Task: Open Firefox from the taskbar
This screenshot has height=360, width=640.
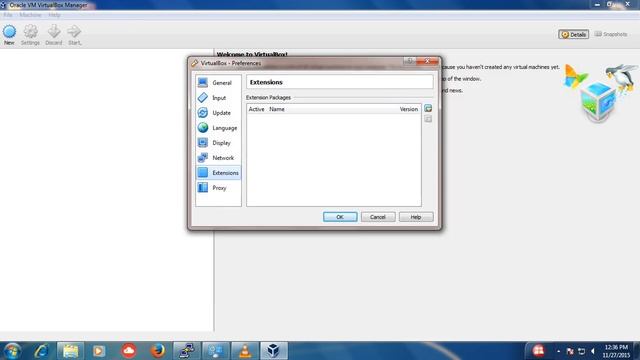Action: point(158,351)
